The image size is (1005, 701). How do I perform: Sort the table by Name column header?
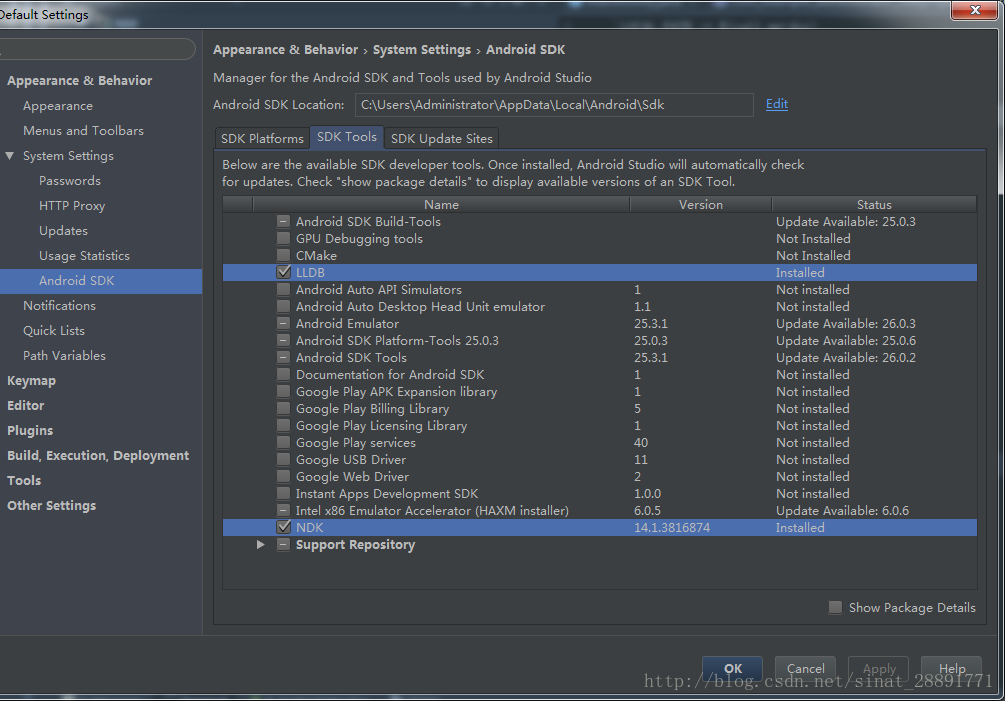[x=441, y=204]
